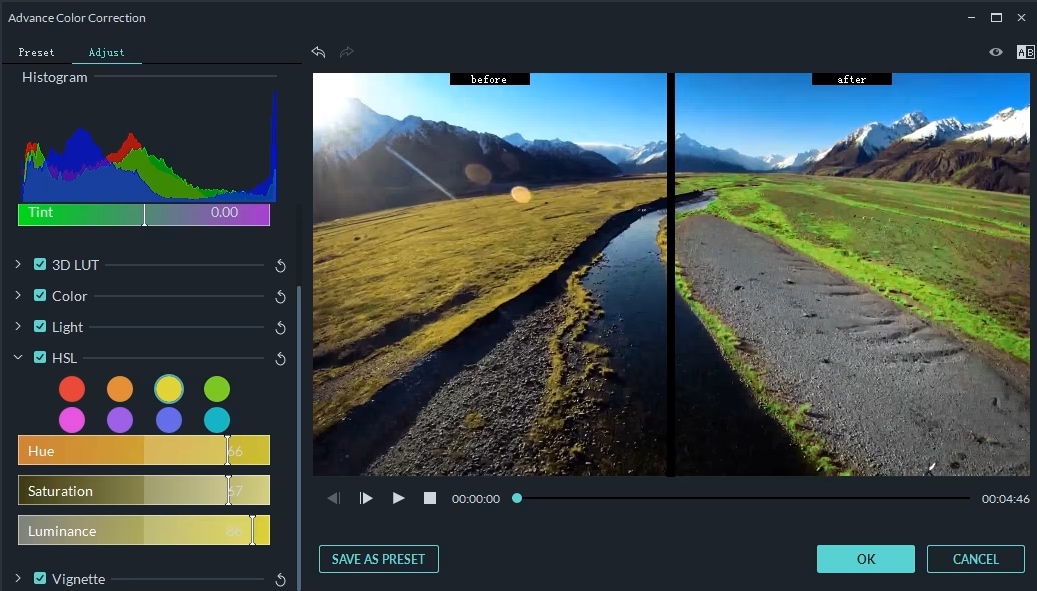1037x591 pixels.
Task: Uncheck the Light section checkbox
Action: pos(40,327)
